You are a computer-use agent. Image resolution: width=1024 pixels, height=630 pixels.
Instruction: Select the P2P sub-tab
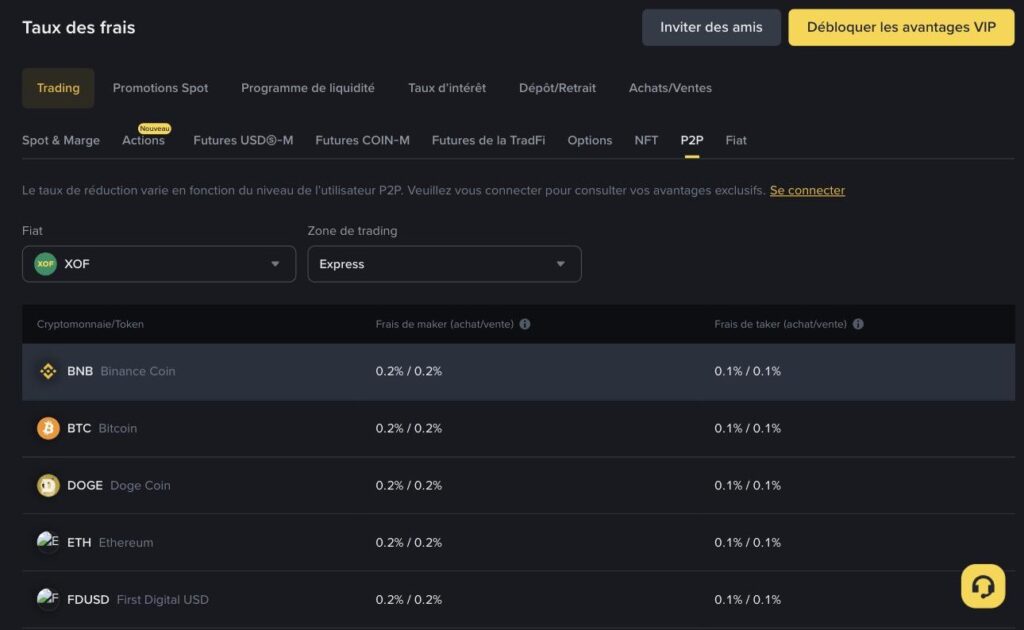coord(692,140)
